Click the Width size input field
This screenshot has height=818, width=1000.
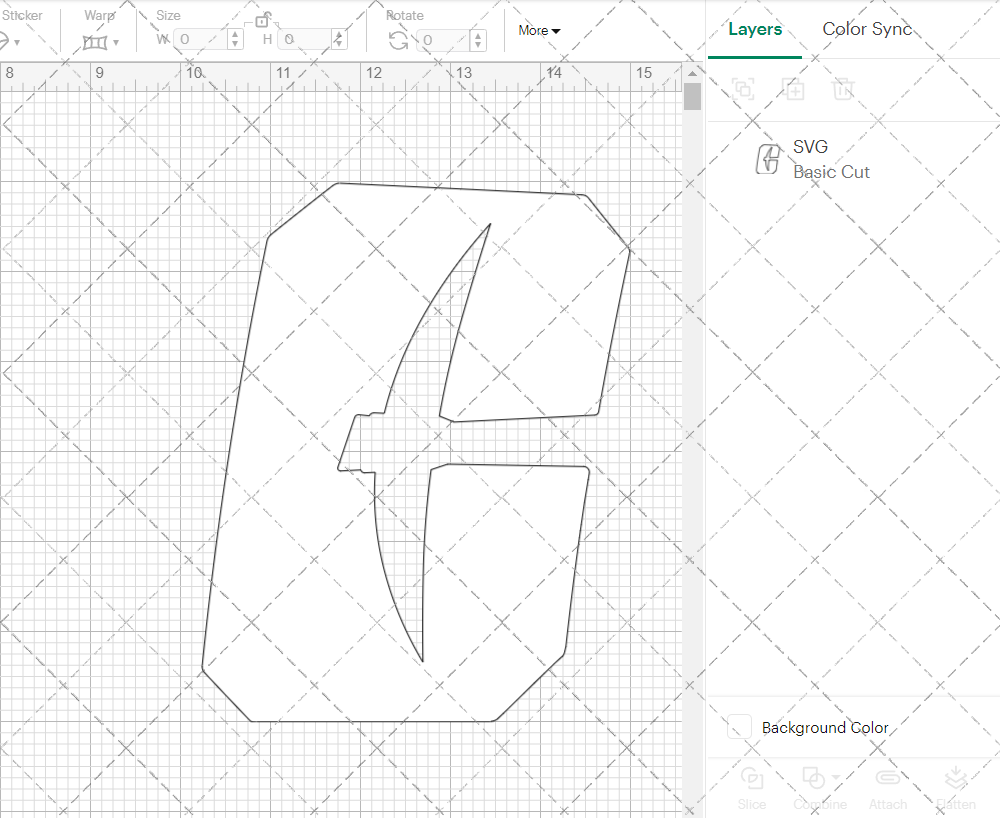point(200,40)
